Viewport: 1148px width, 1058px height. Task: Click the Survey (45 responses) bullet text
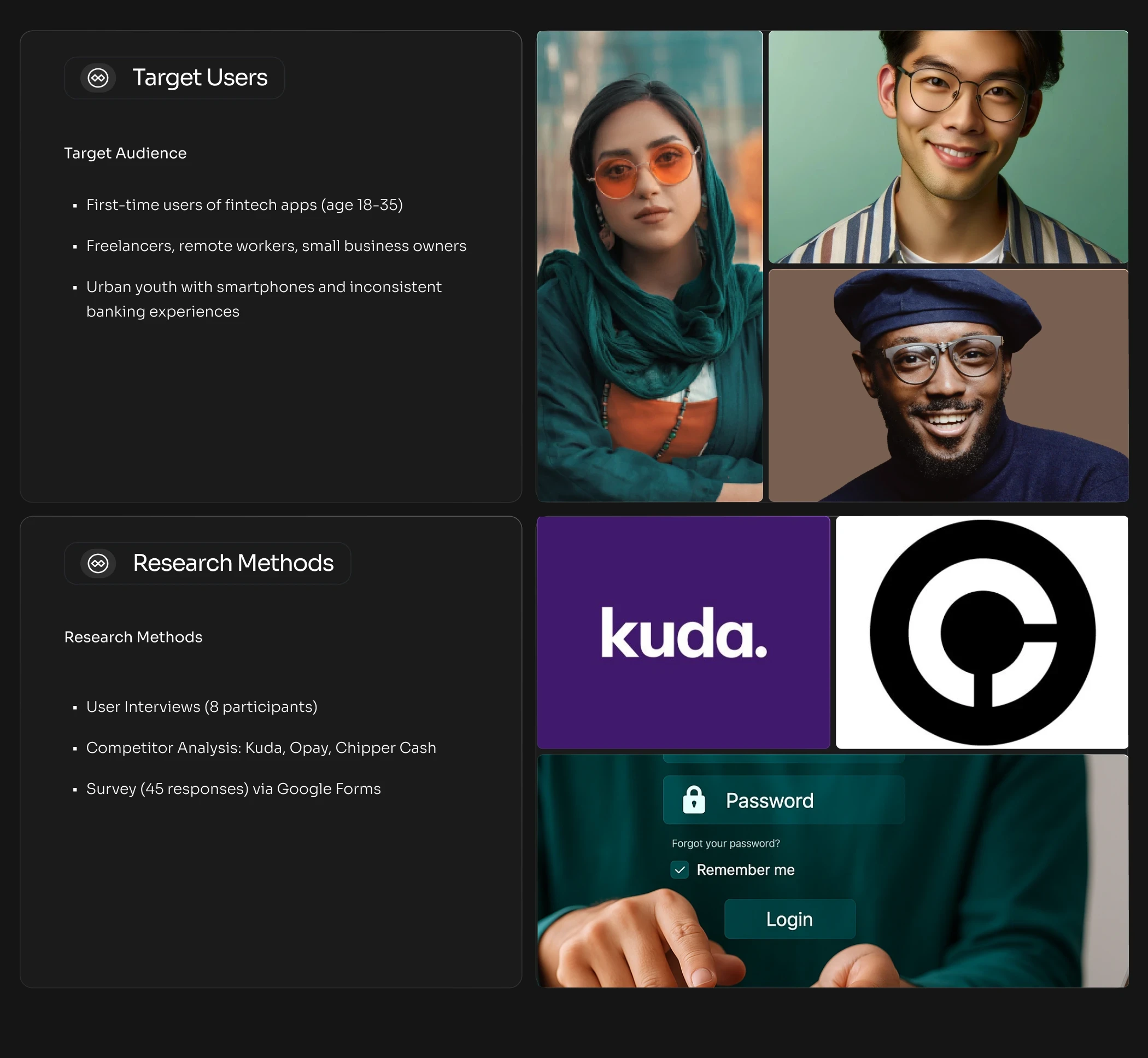pyautogui.click(x=233, y=789)
